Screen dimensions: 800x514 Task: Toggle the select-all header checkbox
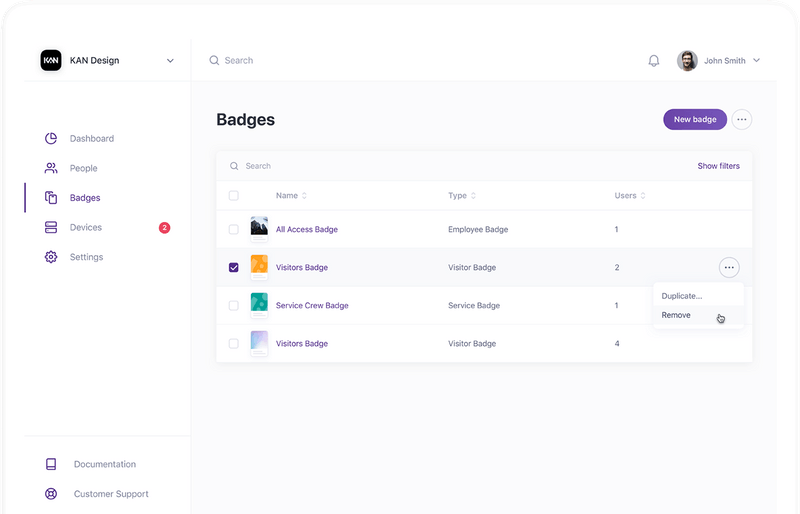pos(233,196)
